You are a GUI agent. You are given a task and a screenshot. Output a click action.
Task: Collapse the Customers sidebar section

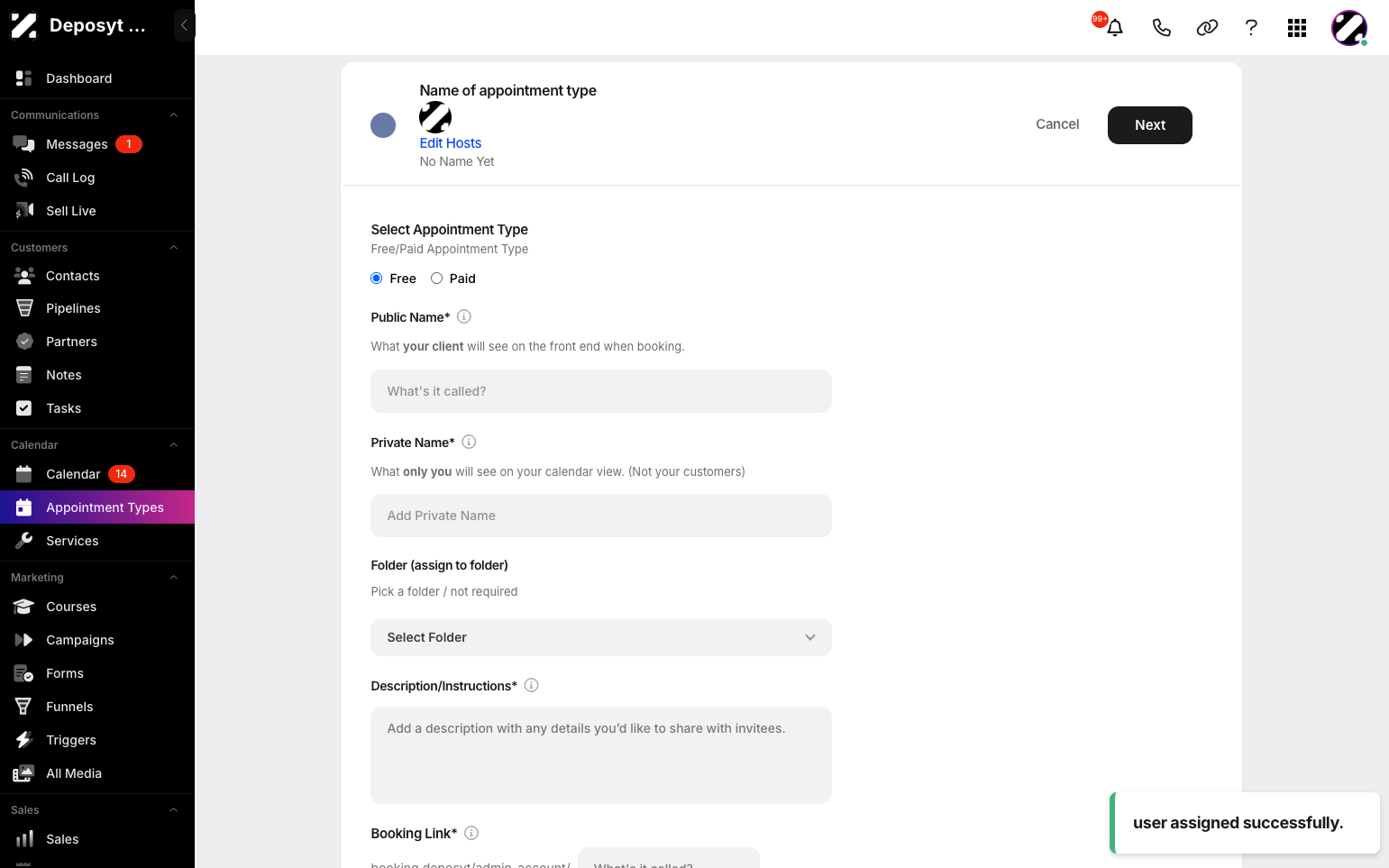pos(174,248)
